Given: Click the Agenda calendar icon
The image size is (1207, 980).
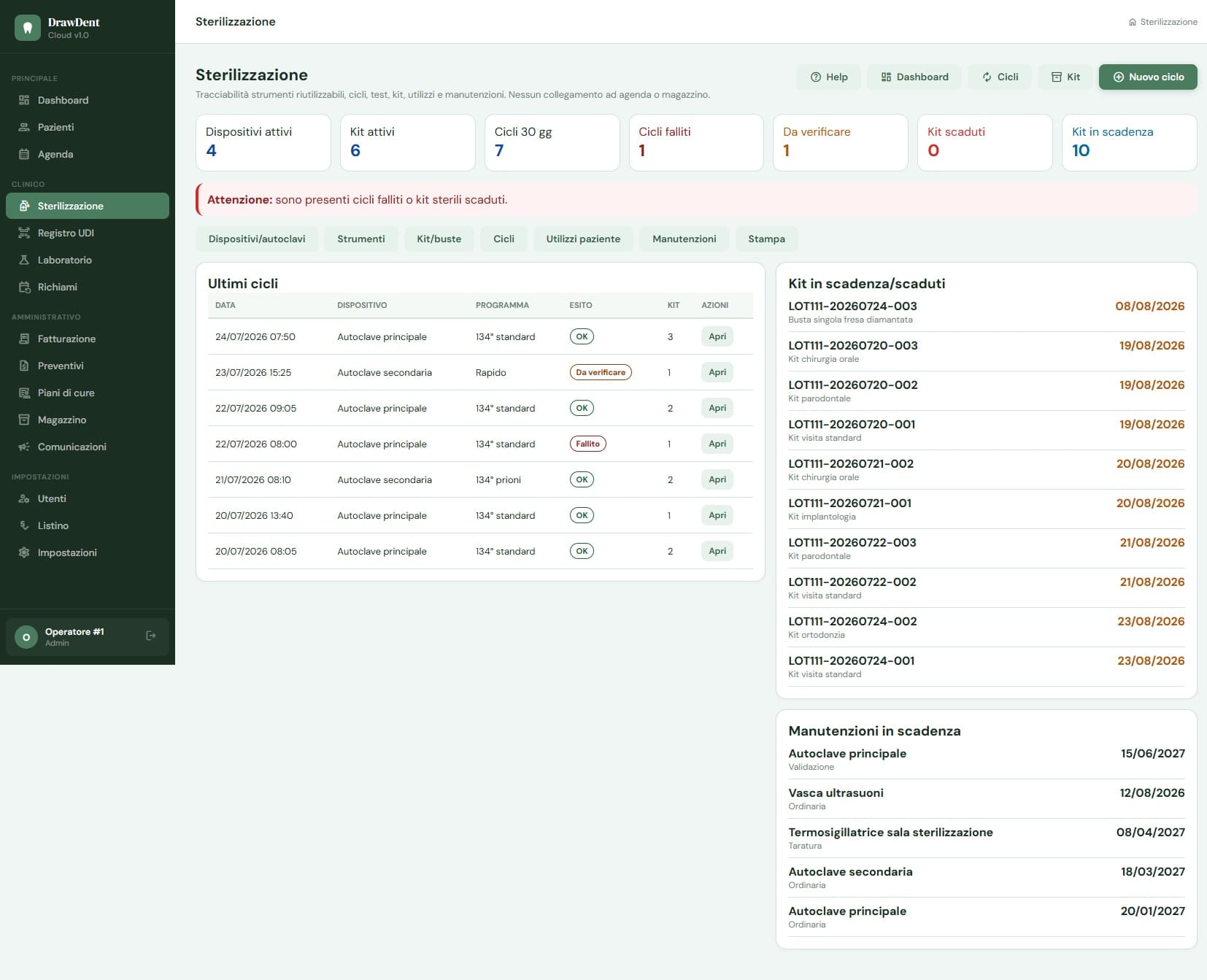Looking at the screenshot, I should point(24,154).
